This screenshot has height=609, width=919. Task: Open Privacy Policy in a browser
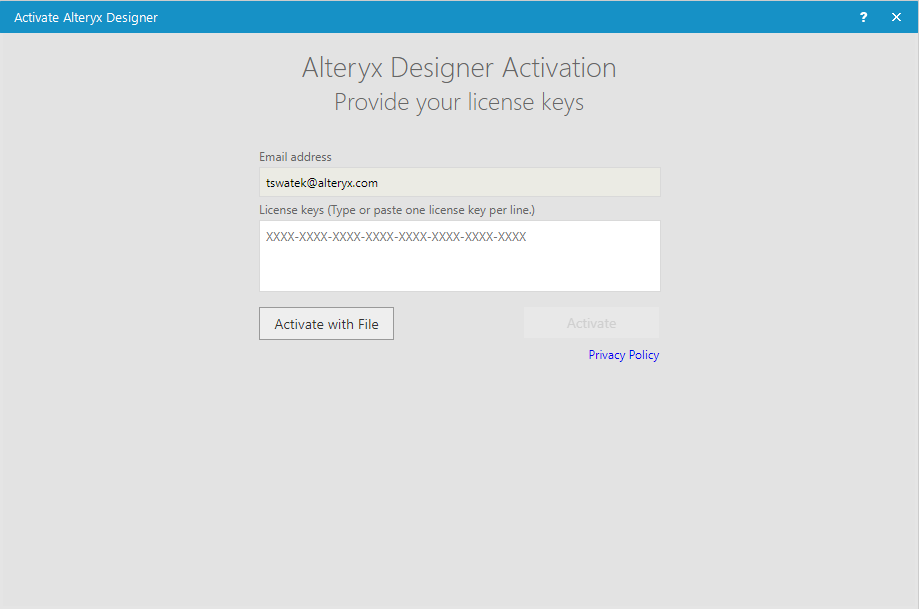click(623, 354)
